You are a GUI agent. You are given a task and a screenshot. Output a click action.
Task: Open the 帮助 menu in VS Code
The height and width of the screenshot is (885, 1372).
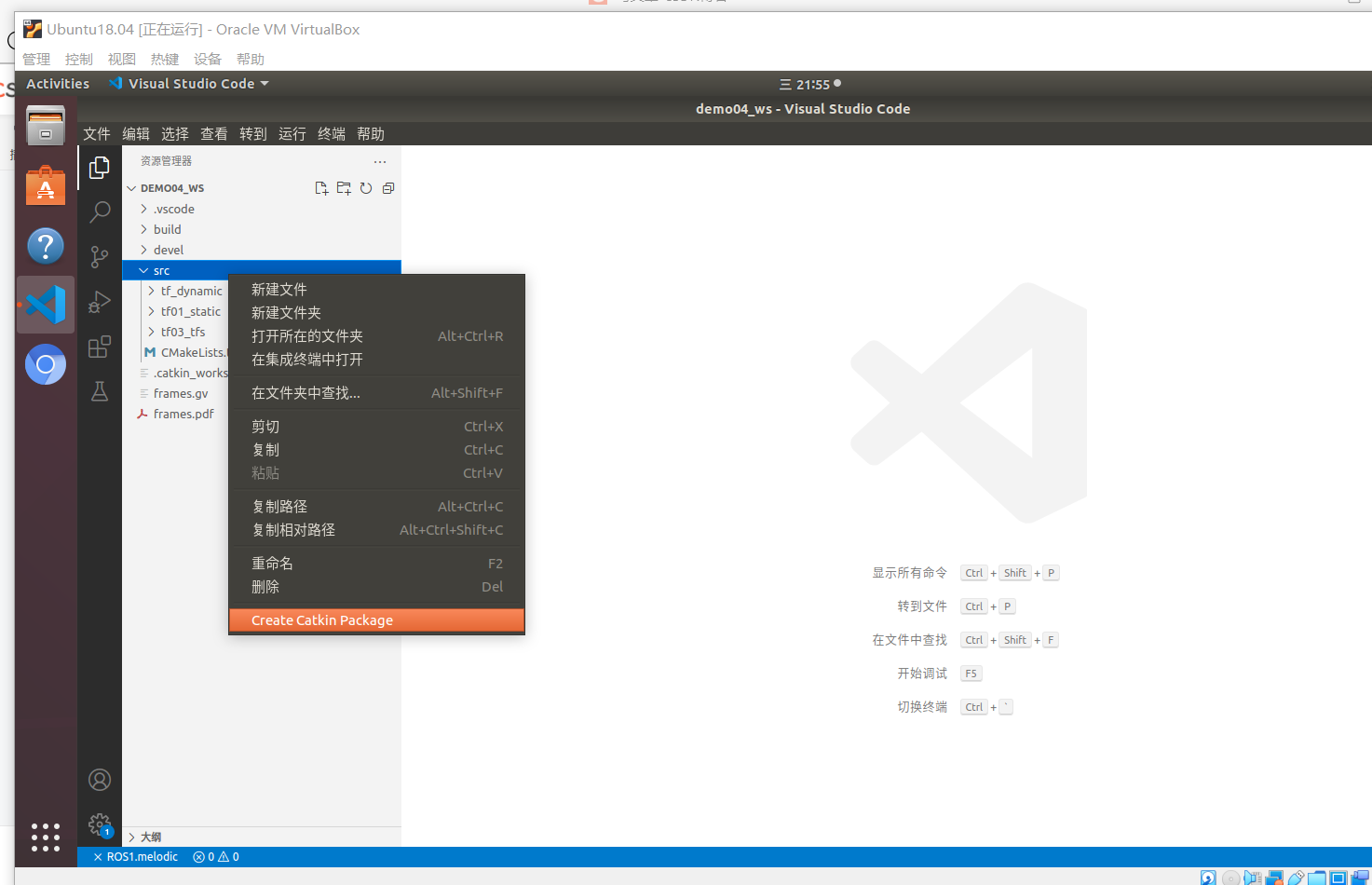pyautogui.click(x=371, y=134)
